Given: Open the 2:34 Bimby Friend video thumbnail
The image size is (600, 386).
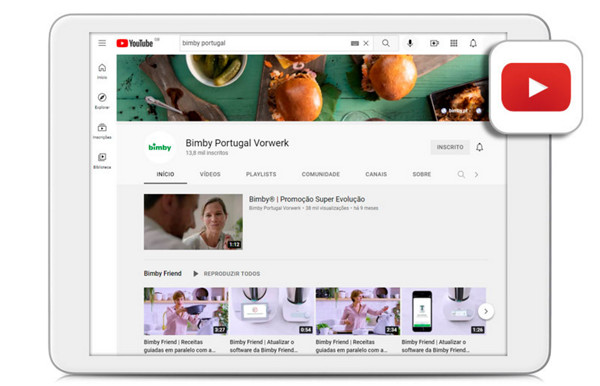Looking at the screenshot, I should [x=358, y=311].
